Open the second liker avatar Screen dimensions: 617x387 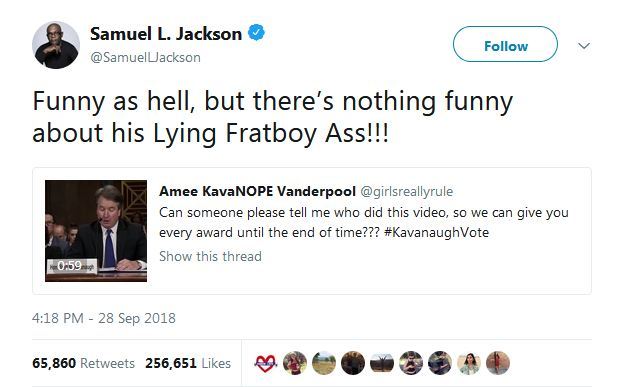point(295,363)
